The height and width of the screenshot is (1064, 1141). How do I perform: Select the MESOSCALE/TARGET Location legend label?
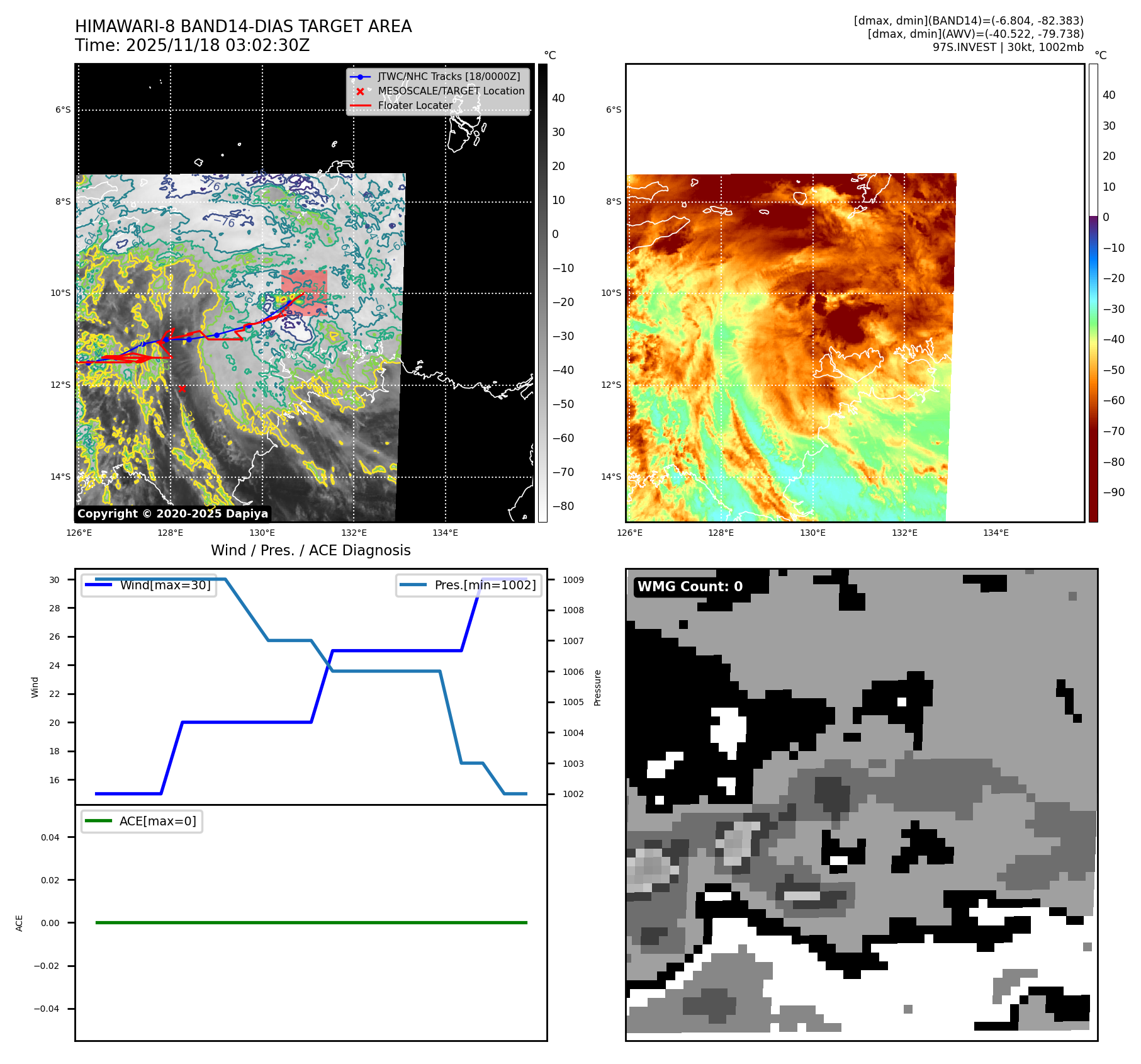[x=451, y=91]
